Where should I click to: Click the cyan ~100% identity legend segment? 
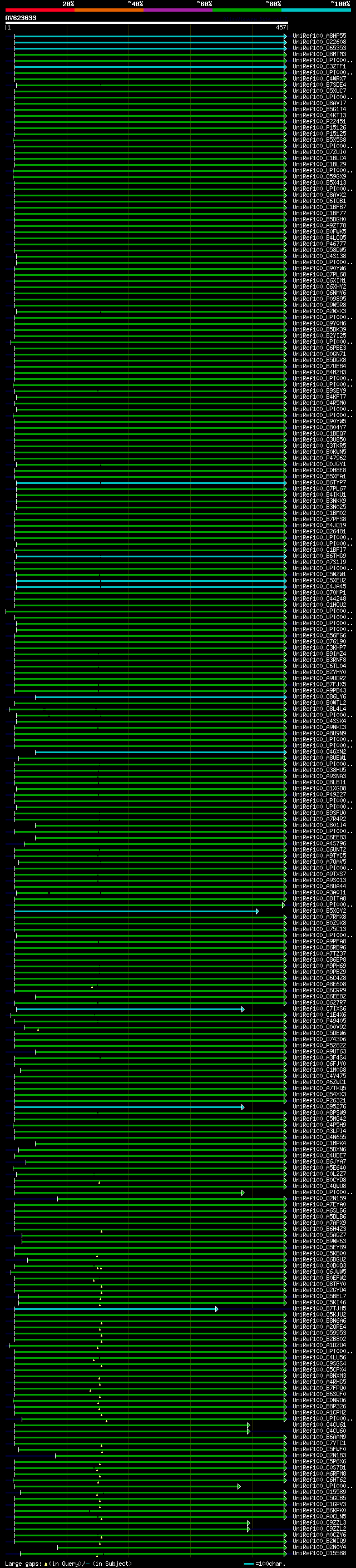(316, 10)
